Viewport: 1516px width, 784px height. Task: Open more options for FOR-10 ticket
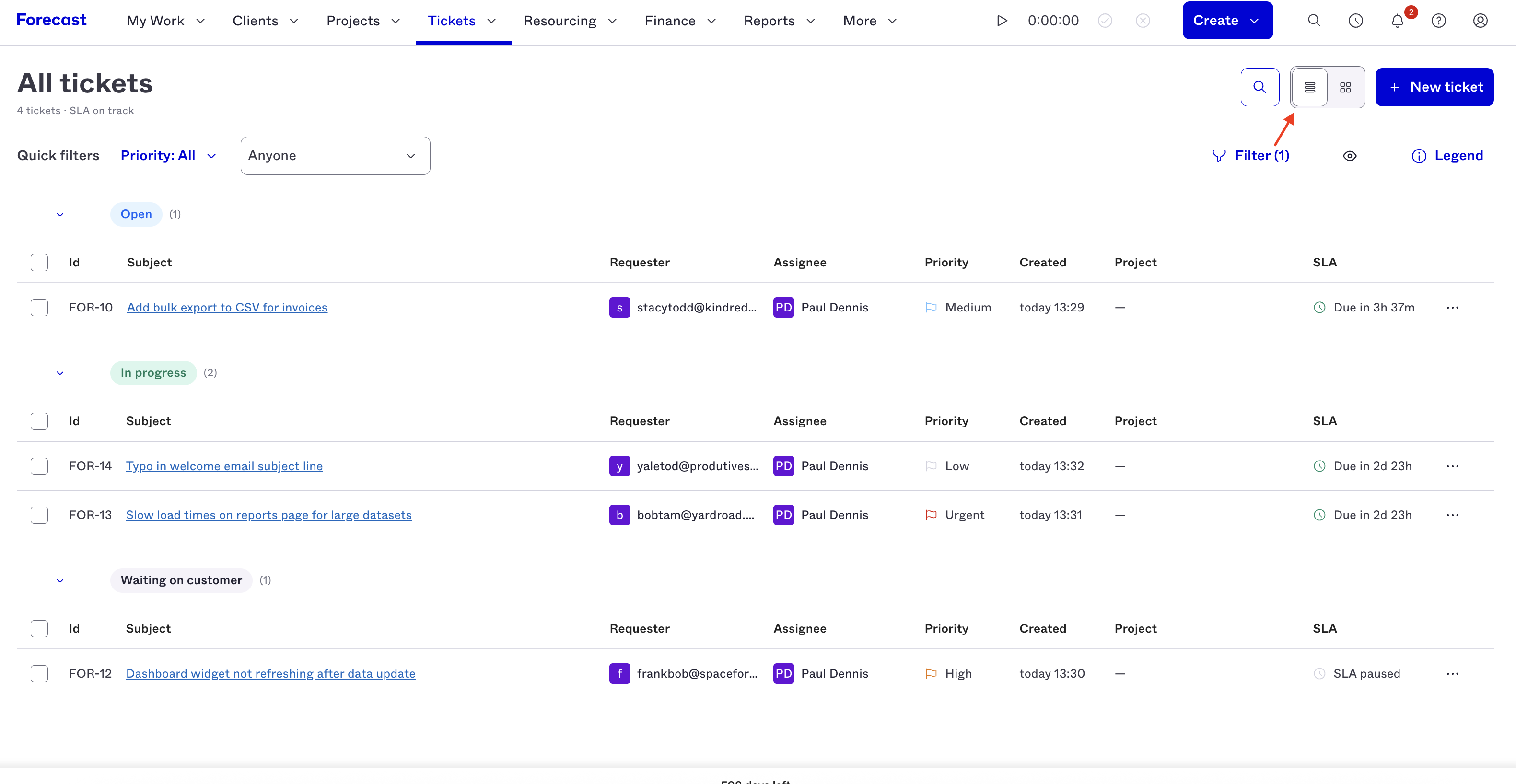tap(1452, 308)
